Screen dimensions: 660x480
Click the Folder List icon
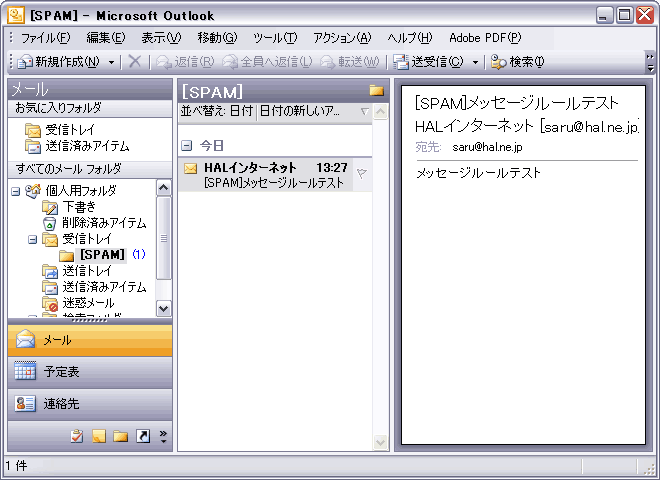[x=120, y=436]
